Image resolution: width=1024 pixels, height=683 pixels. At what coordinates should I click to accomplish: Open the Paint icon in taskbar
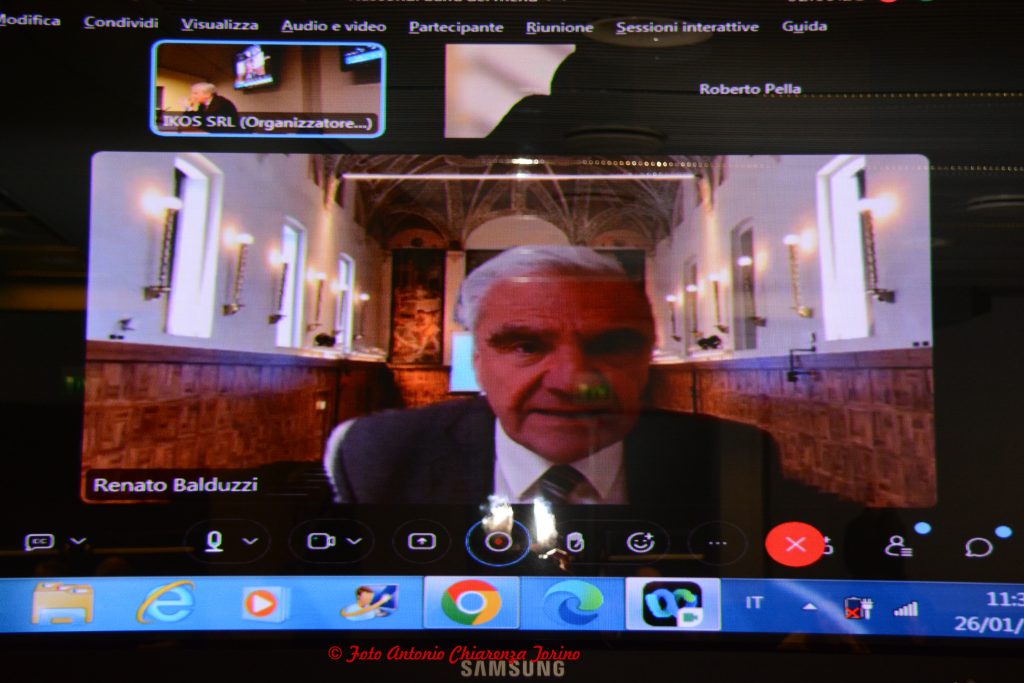click(368, 603)
